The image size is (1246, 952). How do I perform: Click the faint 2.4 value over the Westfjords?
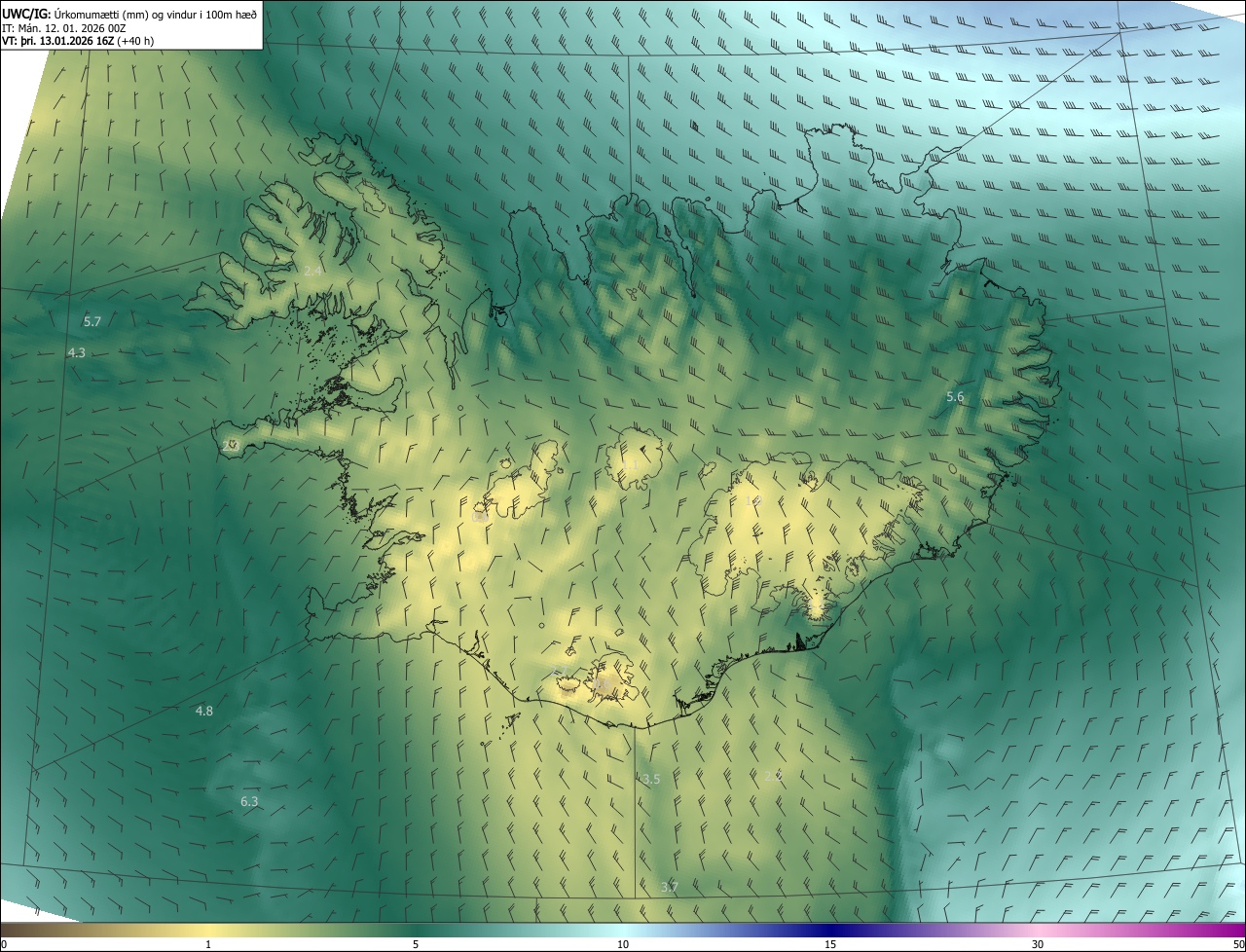tap(312, 271)
